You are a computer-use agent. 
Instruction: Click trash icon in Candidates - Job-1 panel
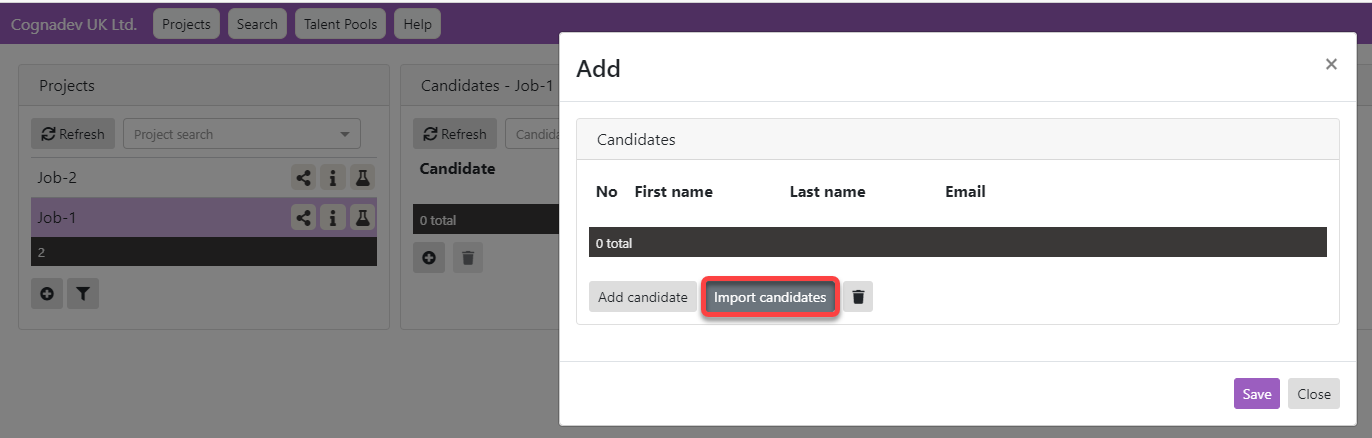click(467, 258)
